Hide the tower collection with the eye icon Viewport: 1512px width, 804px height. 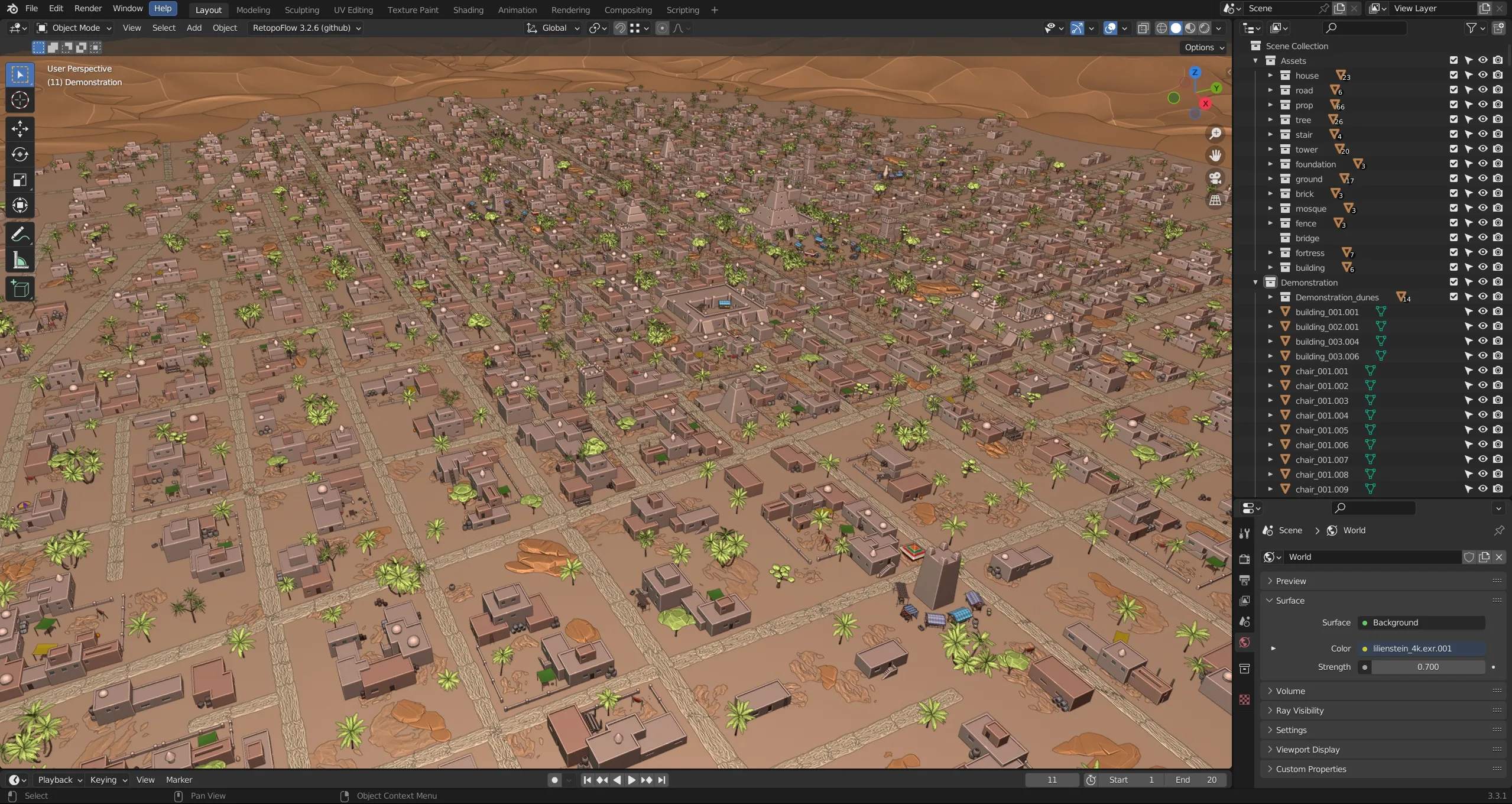(x=1482, y=149)
